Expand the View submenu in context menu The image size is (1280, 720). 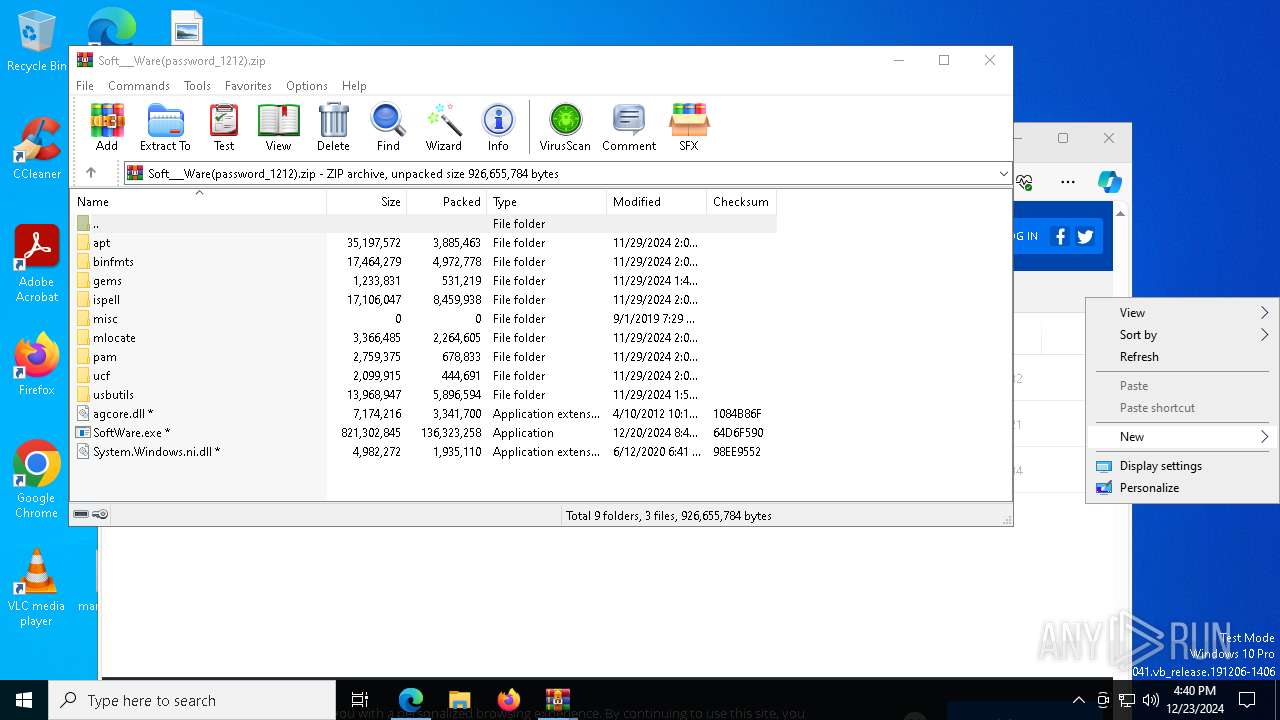coord(1181,313)
